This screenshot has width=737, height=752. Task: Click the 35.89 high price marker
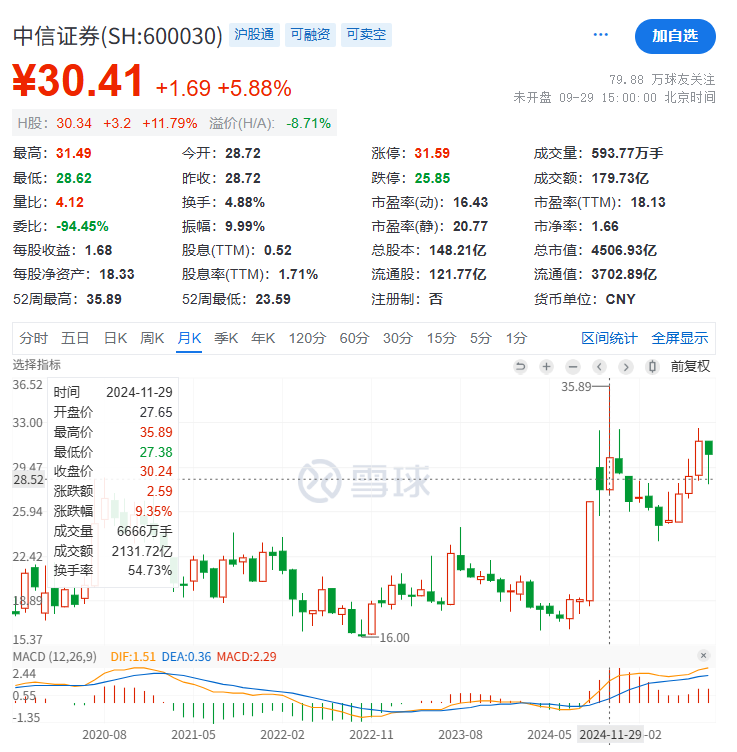point(576,387)
